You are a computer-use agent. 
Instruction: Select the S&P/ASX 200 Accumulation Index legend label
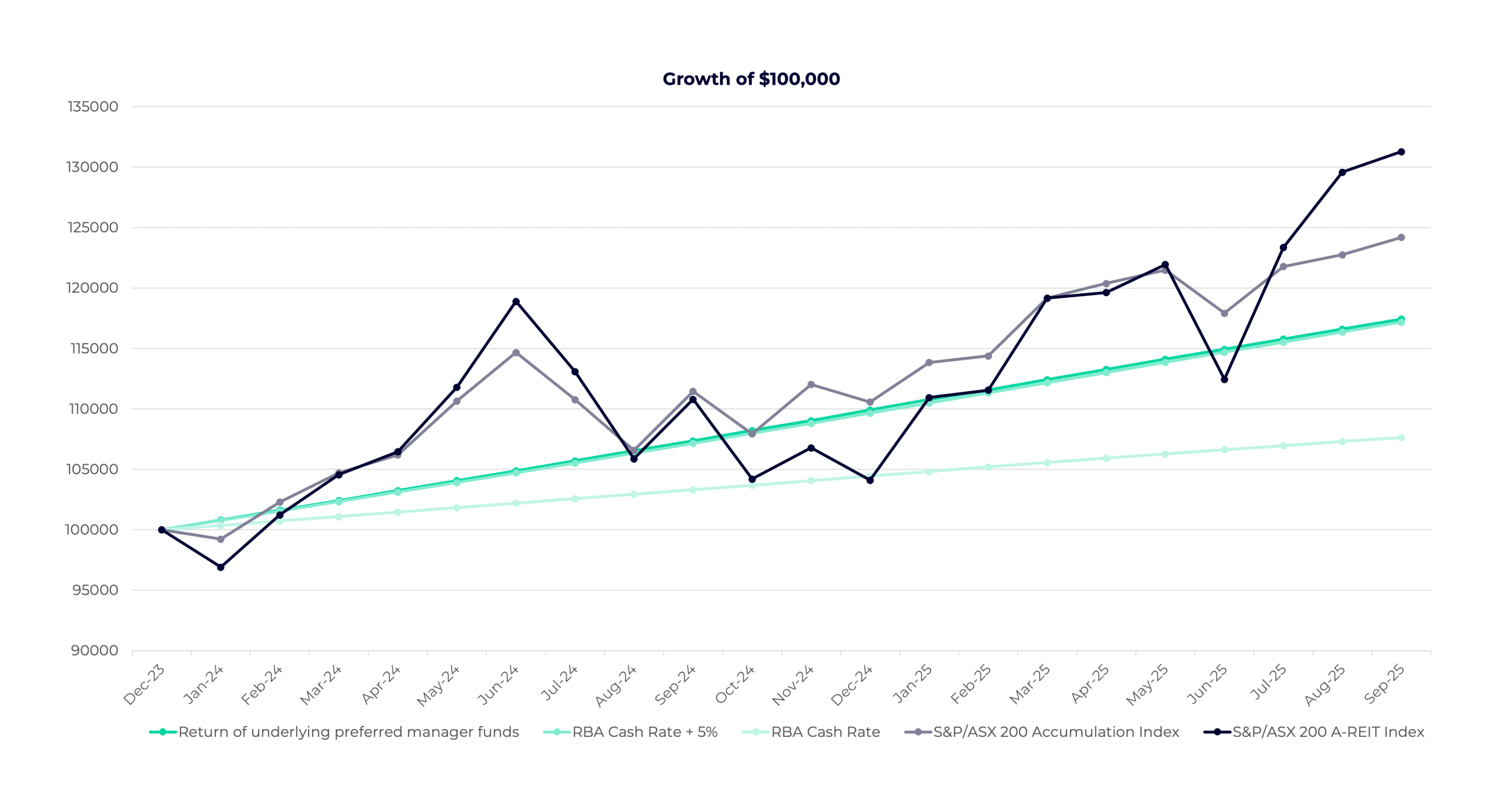click(x=1056, y=732)
